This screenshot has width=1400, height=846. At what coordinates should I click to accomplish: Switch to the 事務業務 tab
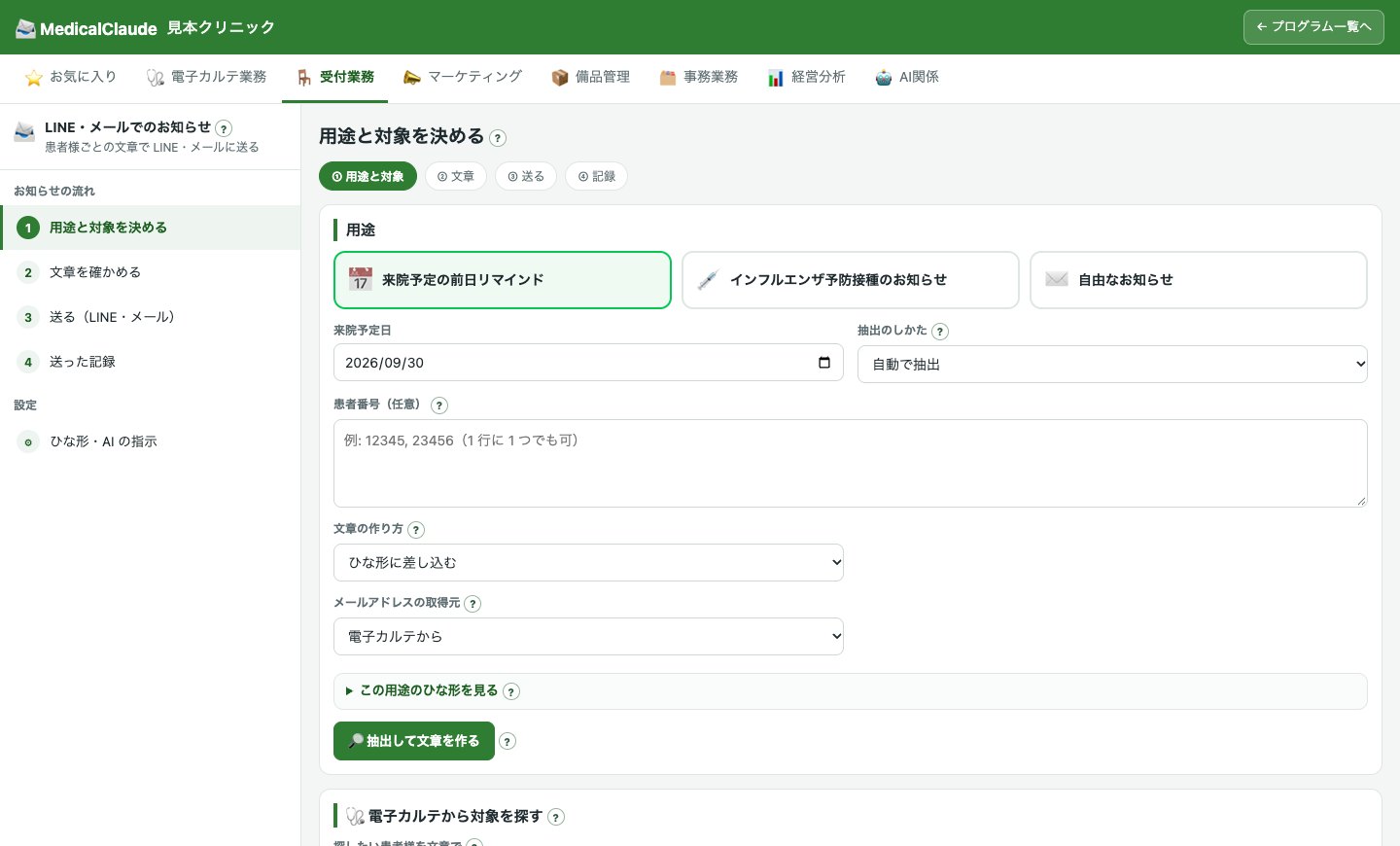699,78
